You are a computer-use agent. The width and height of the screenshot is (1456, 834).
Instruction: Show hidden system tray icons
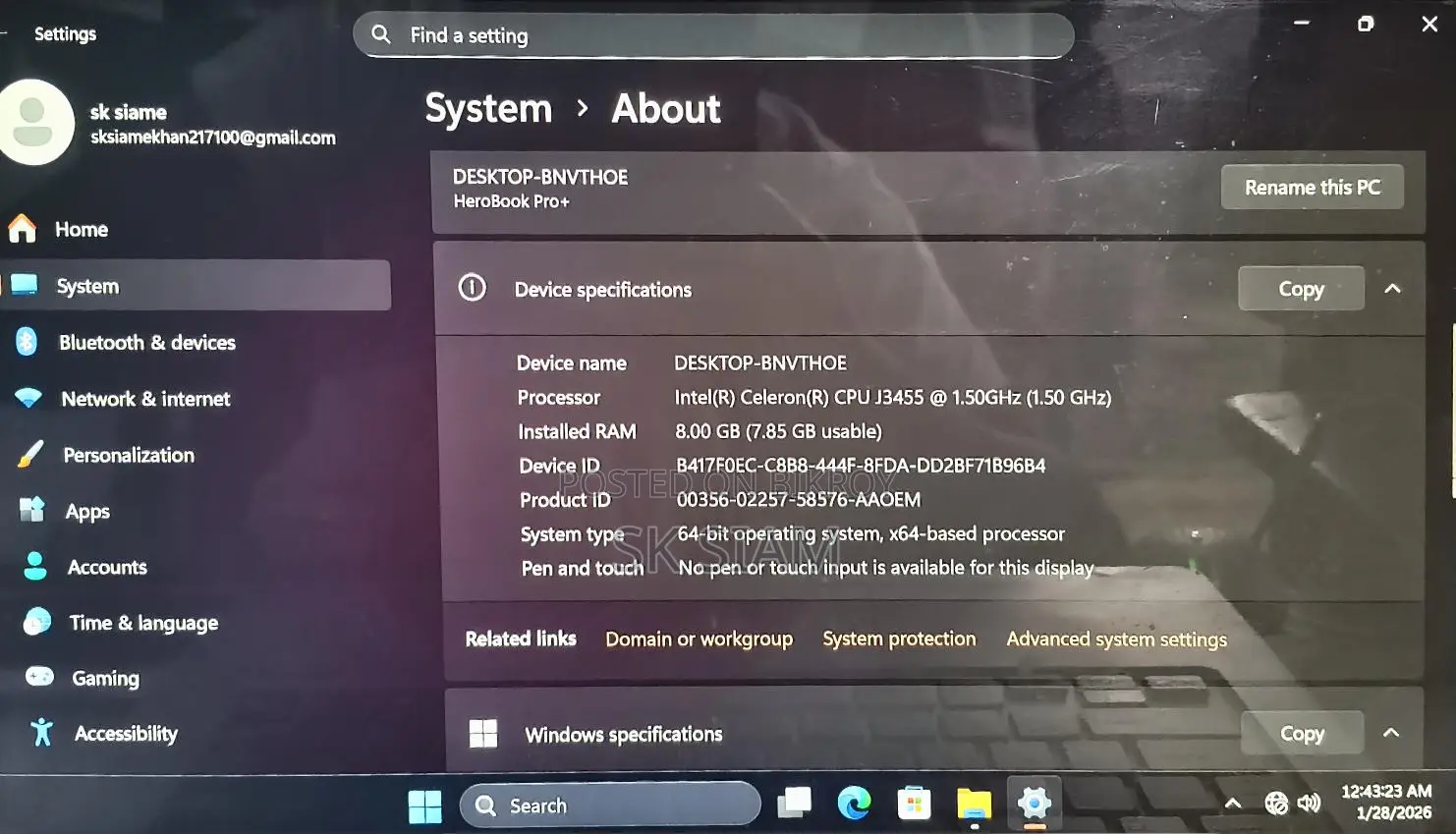[1232, 804]
